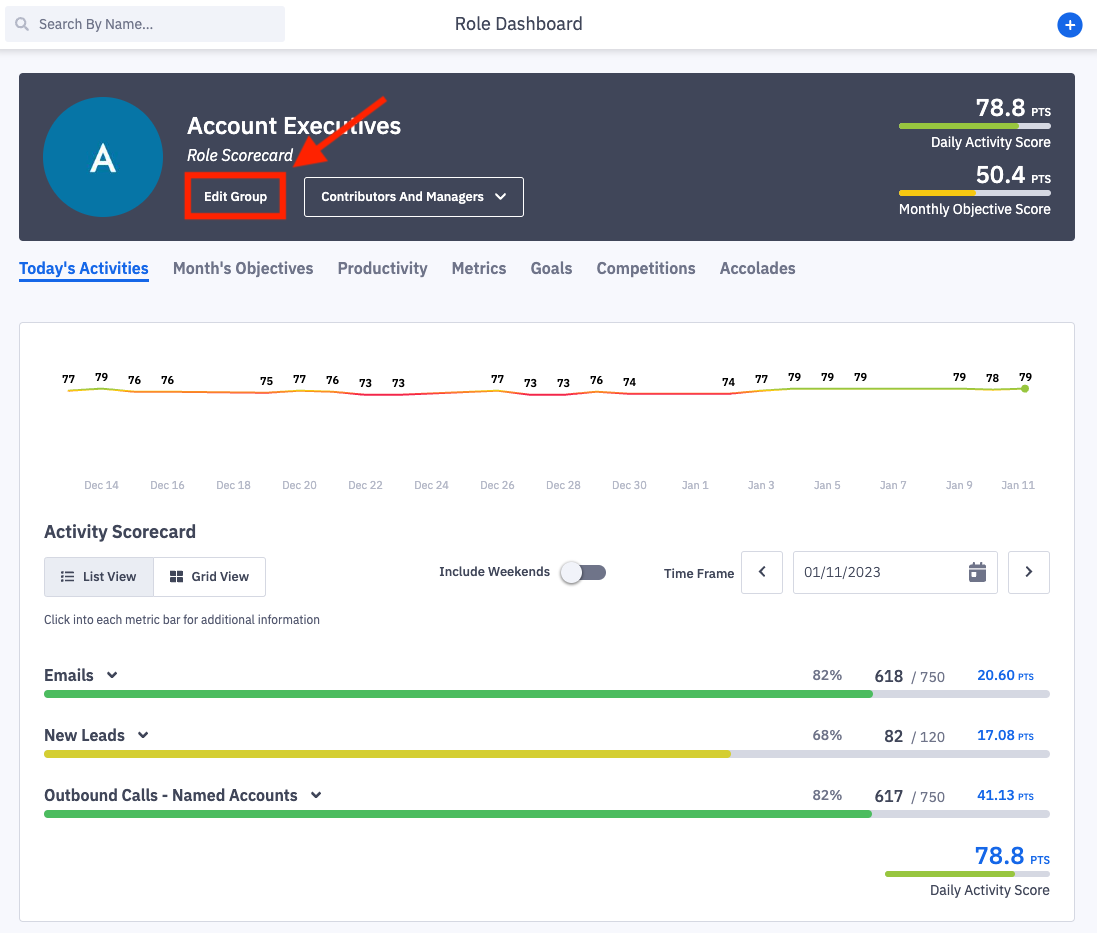Open the Month's Objectives tab

coord(243,268)
